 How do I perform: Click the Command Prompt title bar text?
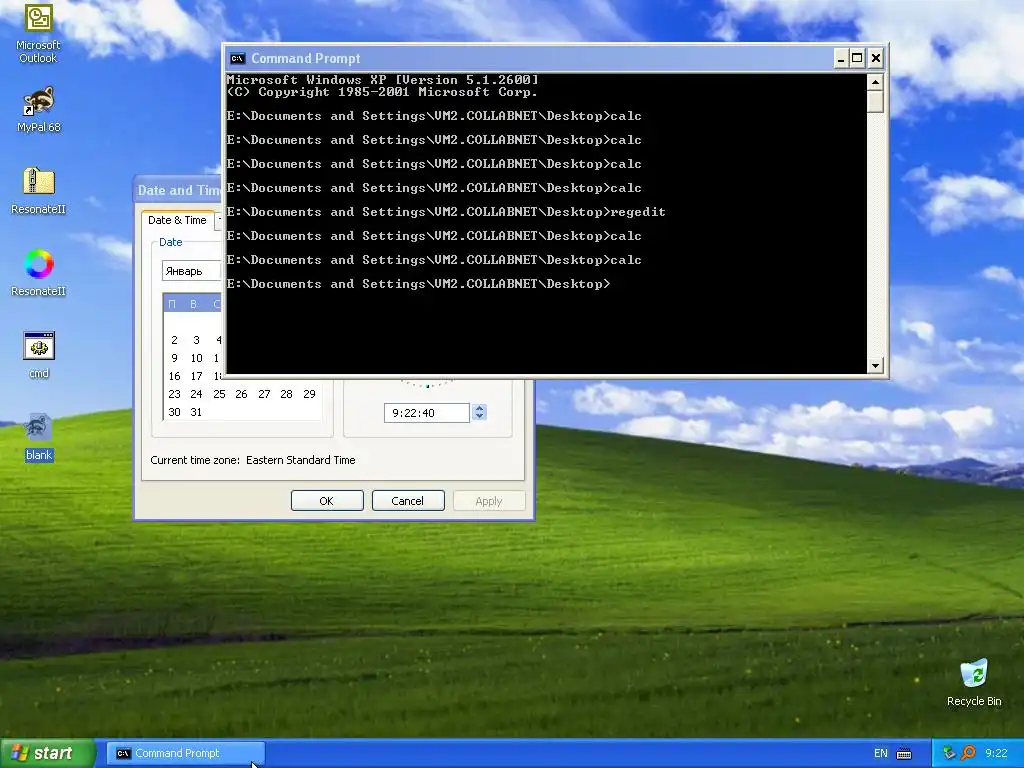(306, 58)
